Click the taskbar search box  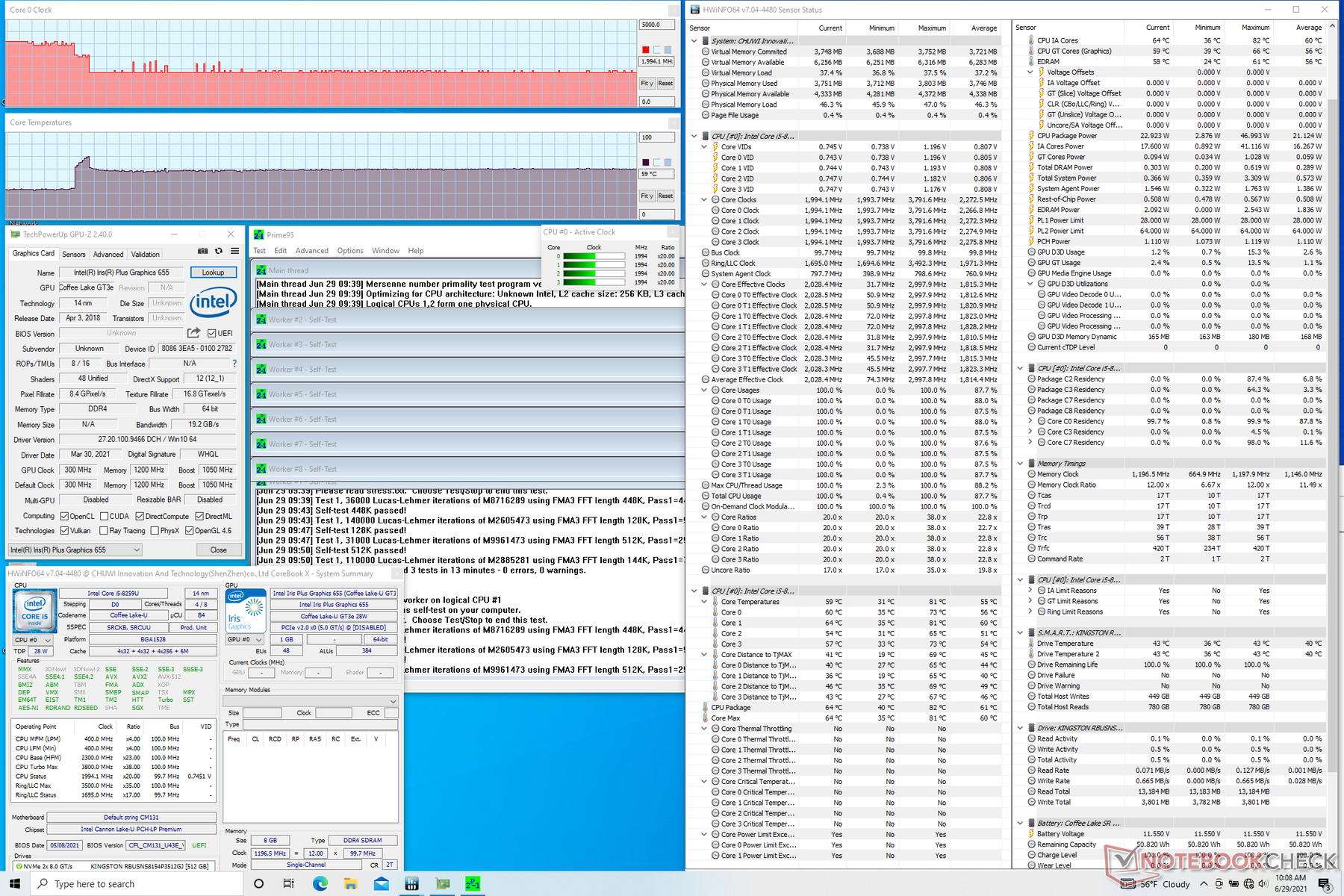[137, 884]
